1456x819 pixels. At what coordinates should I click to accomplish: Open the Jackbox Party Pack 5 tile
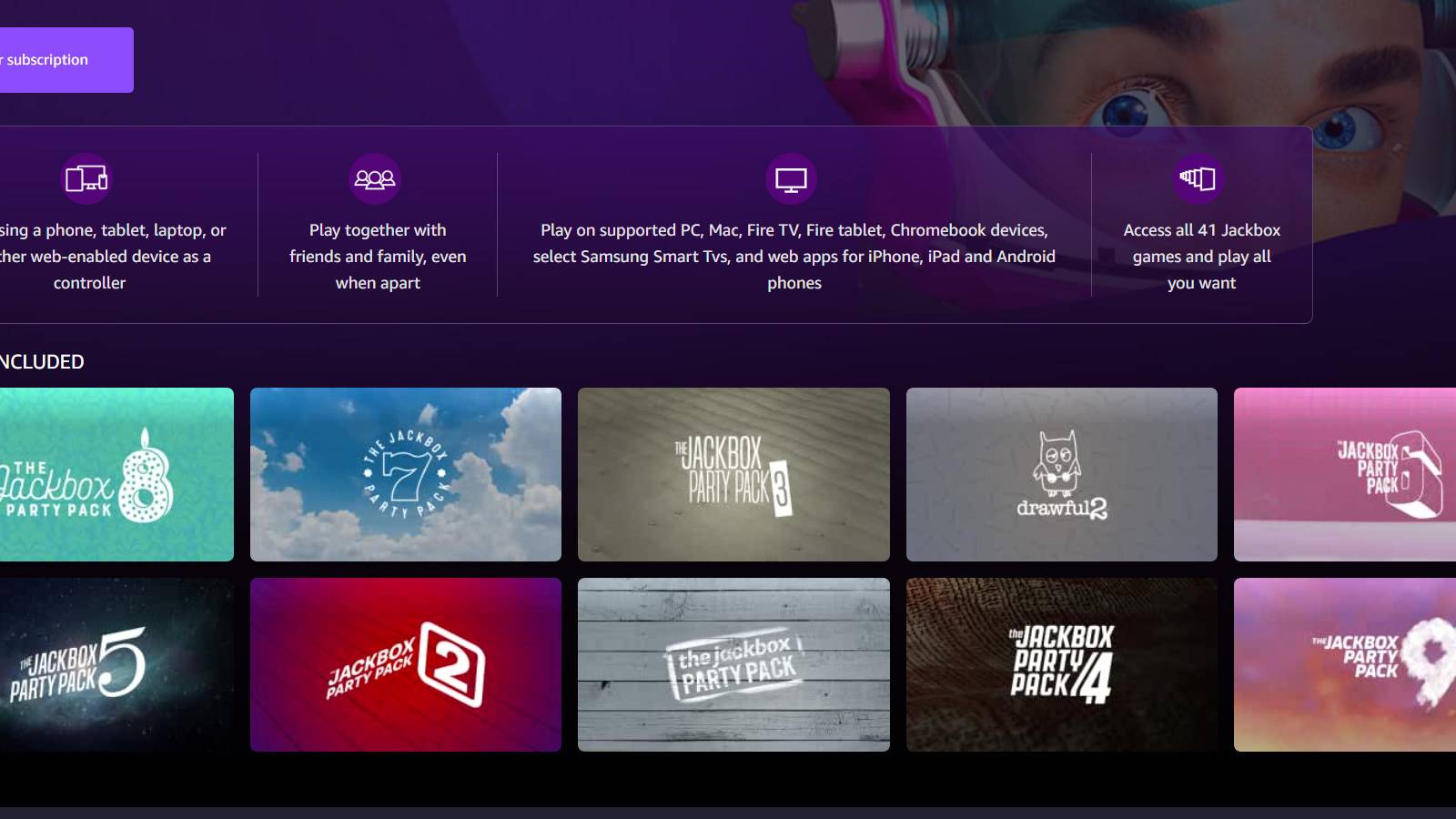tap(116, 664)
